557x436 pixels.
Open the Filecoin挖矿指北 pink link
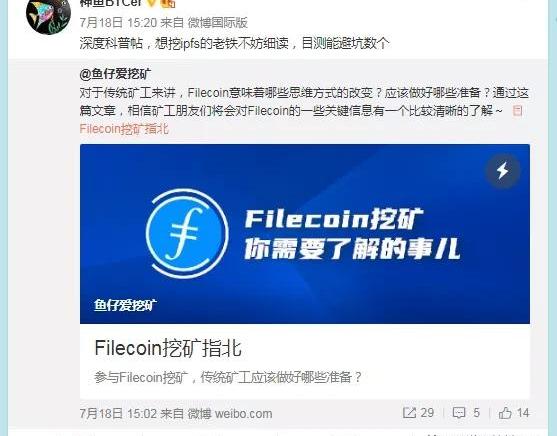tap(124, 129)
